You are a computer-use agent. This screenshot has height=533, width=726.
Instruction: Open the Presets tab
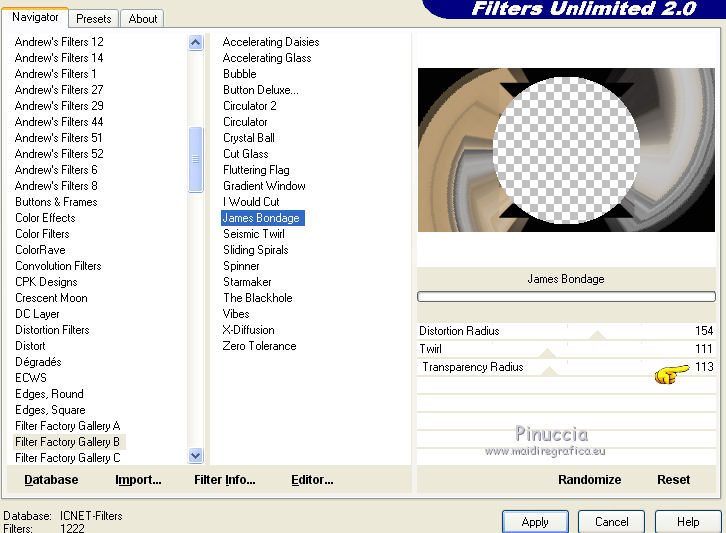click(94, 19)
